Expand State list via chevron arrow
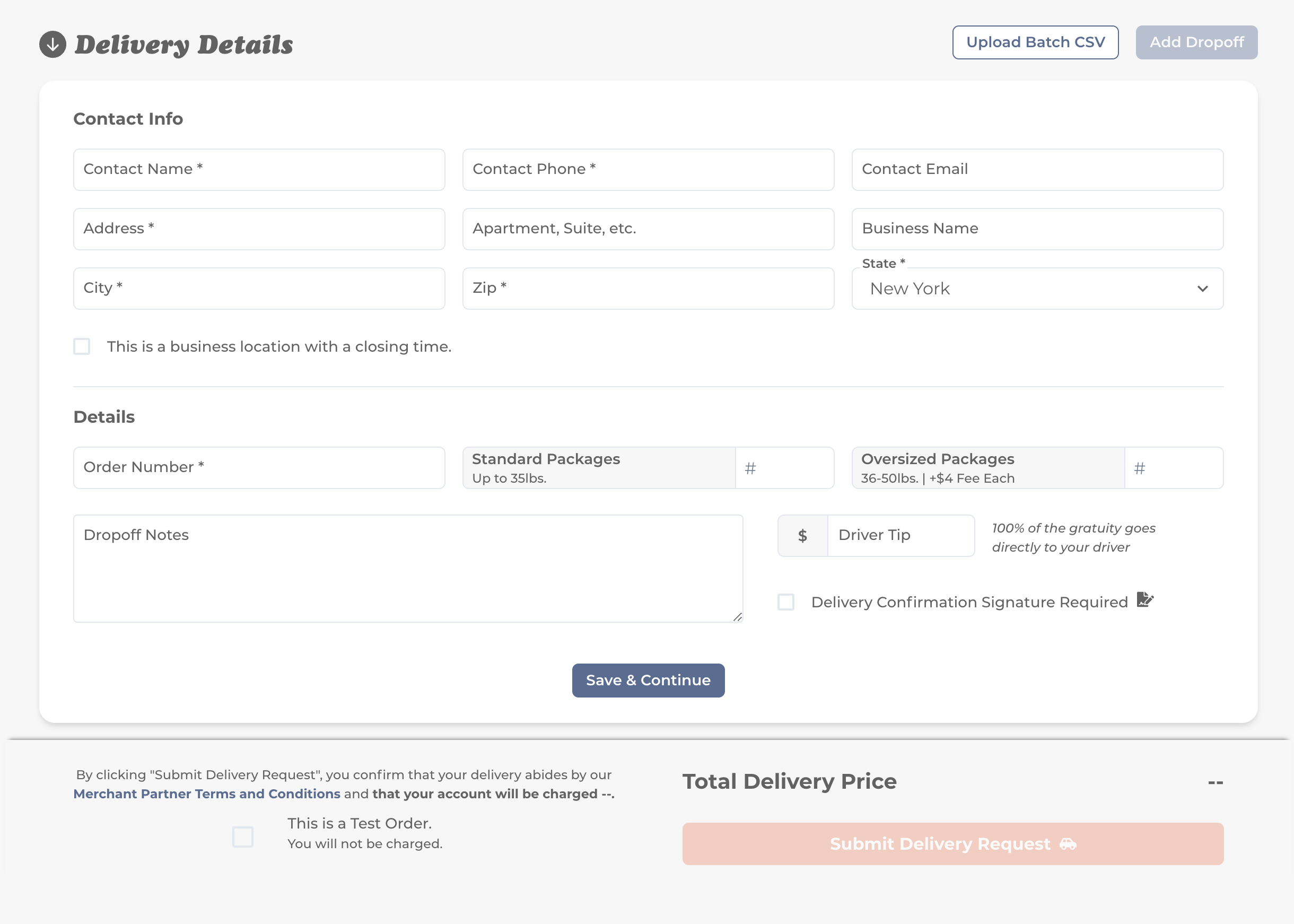 pos(1202,289)
